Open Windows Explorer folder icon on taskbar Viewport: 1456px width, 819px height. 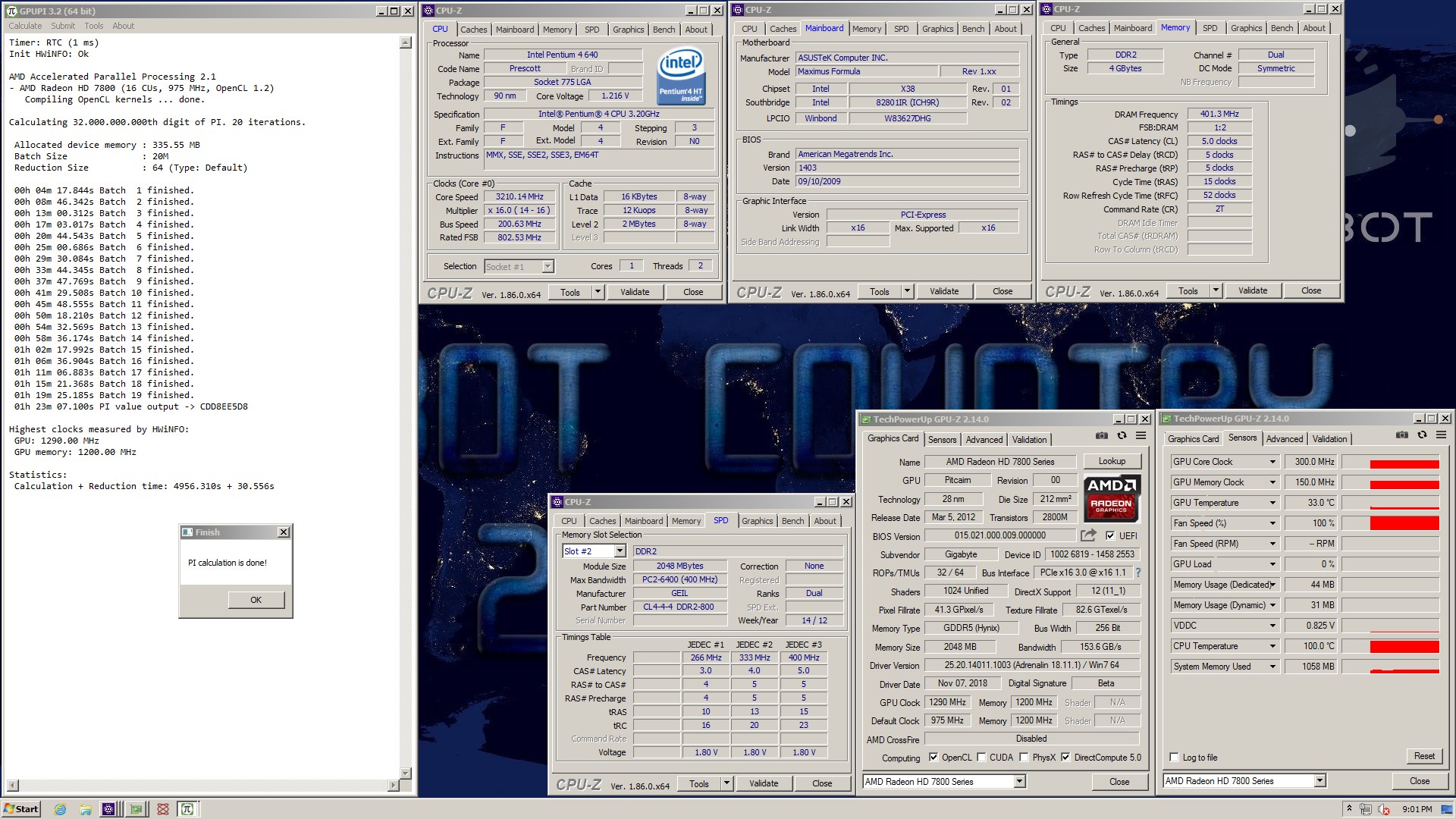[x=85, y=809]
